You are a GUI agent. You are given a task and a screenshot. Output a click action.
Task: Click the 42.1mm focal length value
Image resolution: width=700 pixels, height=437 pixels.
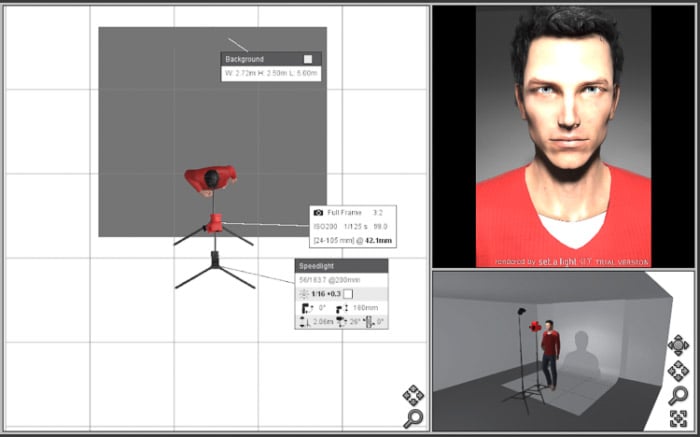tap(378, 241)
